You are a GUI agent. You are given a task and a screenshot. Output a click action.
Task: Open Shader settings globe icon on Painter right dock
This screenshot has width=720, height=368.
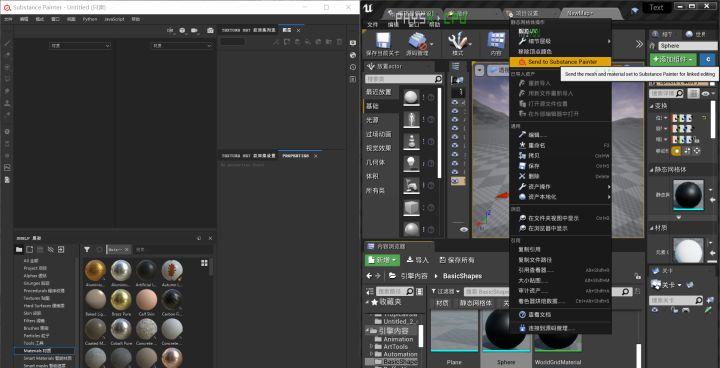[x=353, y=55]
